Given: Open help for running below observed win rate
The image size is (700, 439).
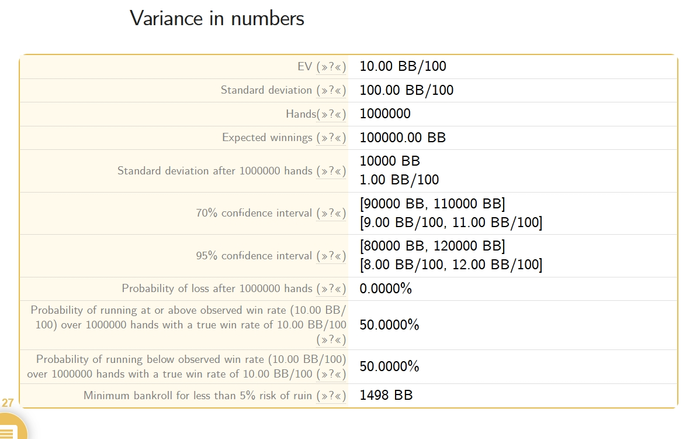Looking at the screenshot, I should coord(331,374).
